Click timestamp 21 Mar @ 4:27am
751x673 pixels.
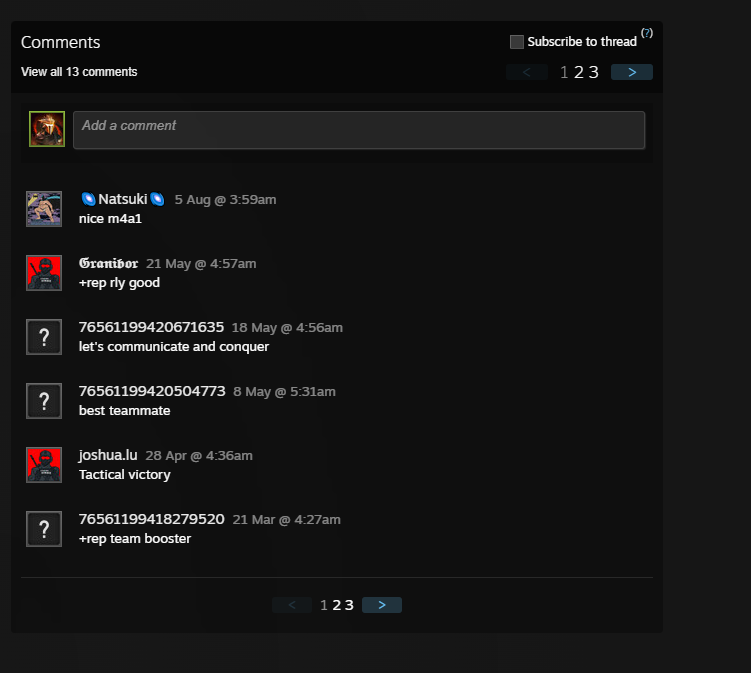point(286,520)
